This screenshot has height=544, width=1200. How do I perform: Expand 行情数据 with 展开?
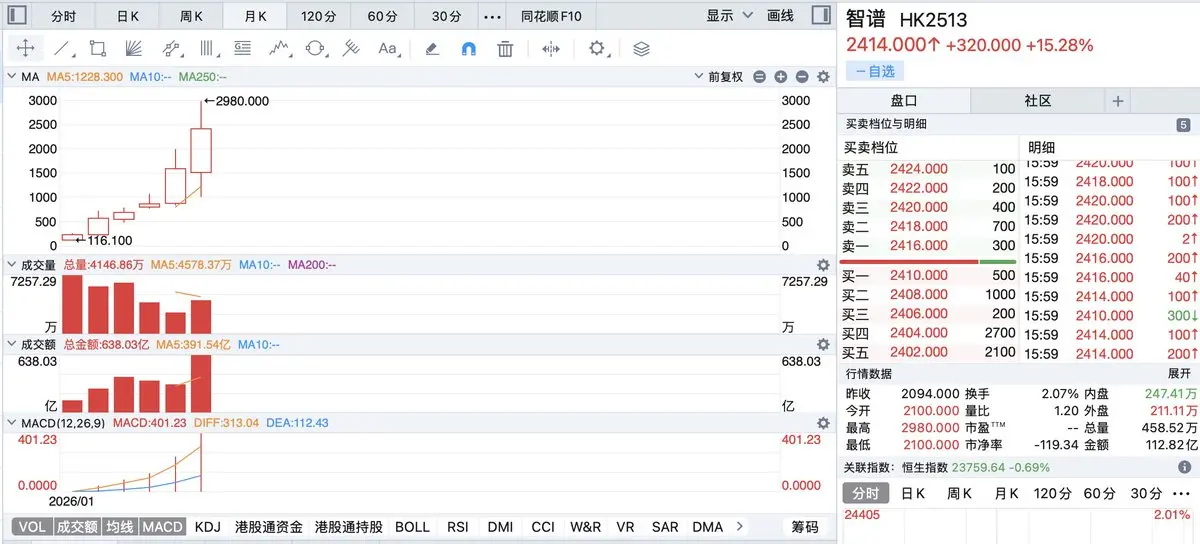1180,373
